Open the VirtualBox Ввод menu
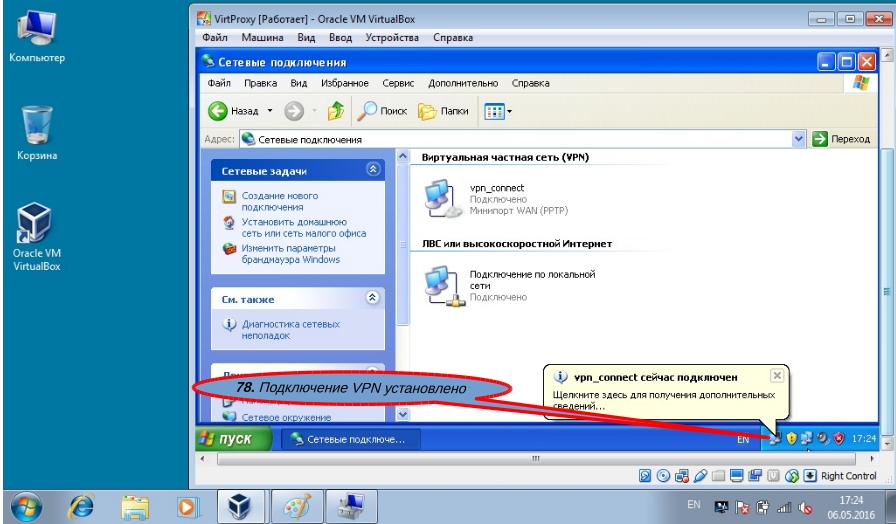The width and height of the screenshot is (896, 524). coord(341,38)
